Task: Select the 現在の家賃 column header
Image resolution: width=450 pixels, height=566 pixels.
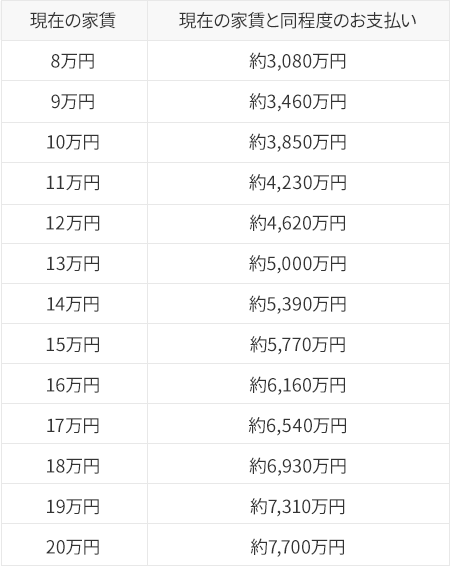Action: coord(73,21)
